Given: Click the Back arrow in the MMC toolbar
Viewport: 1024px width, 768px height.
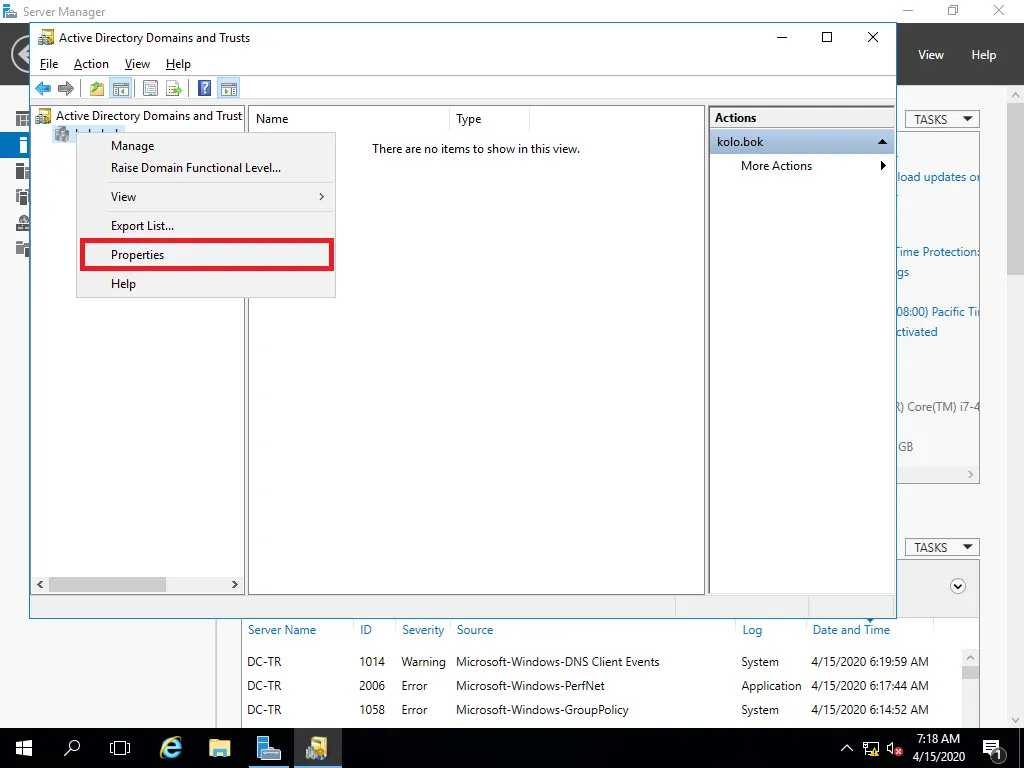Looking at the screenshot, I should click(x=44, y=88).
